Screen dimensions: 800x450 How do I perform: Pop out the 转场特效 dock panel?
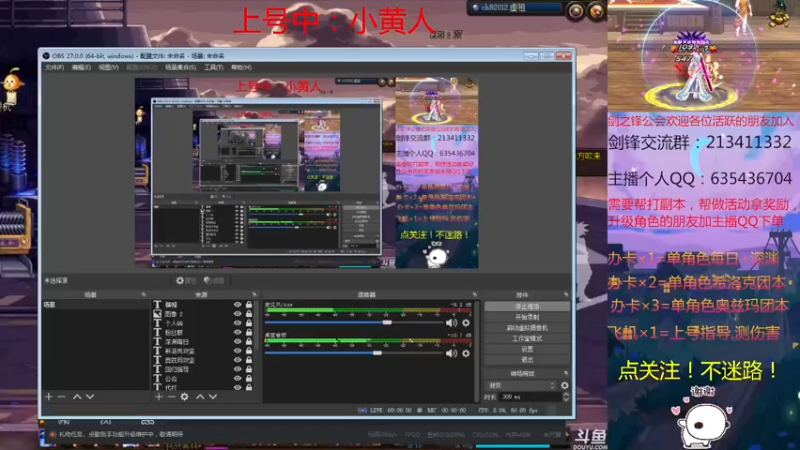tap(566, 373)
